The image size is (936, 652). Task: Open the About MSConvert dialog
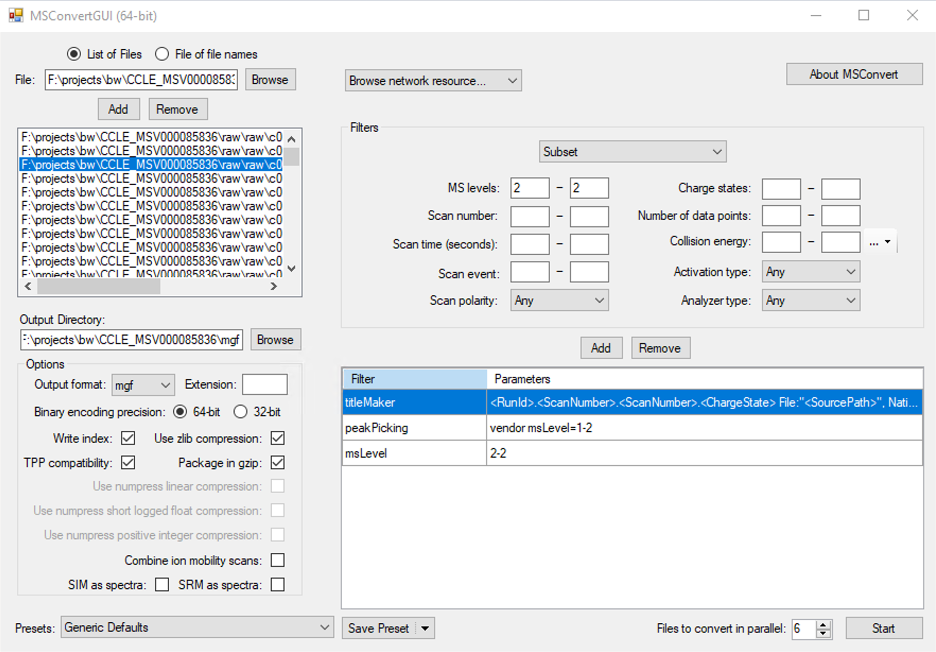[853, 73]
